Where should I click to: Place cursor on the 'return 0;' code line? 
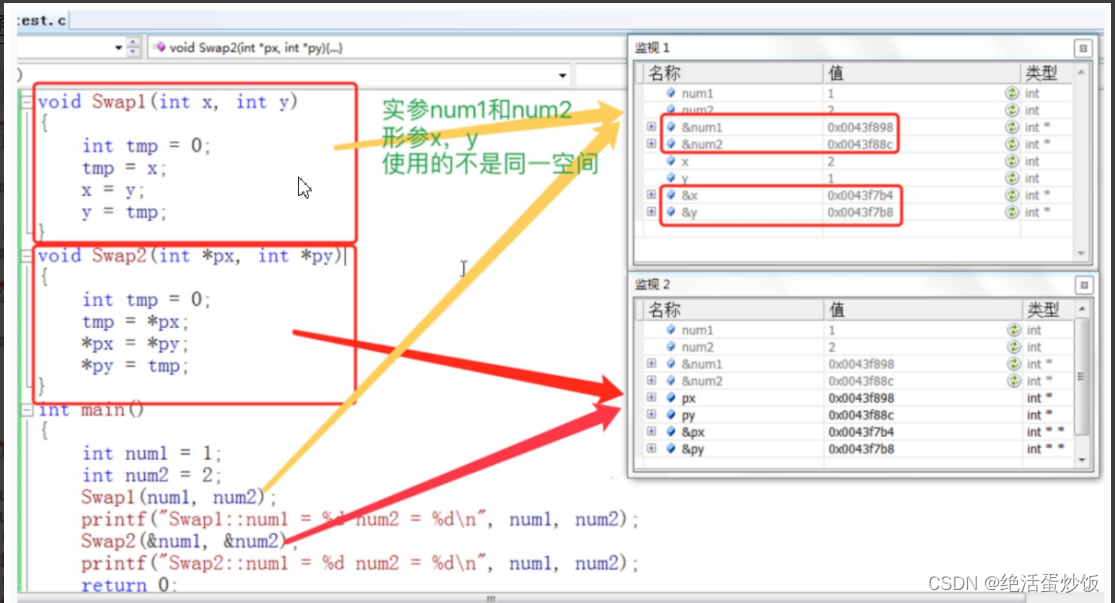tap(128, 585)
